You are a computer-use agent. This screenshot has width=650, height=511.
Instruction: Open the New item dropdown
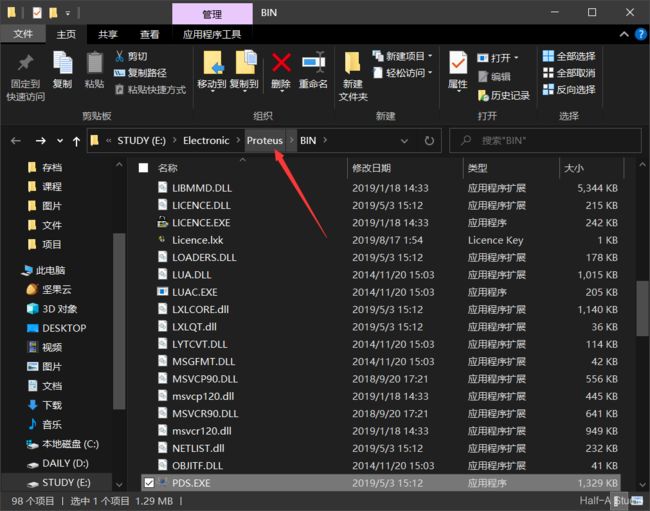coord(430,56)
